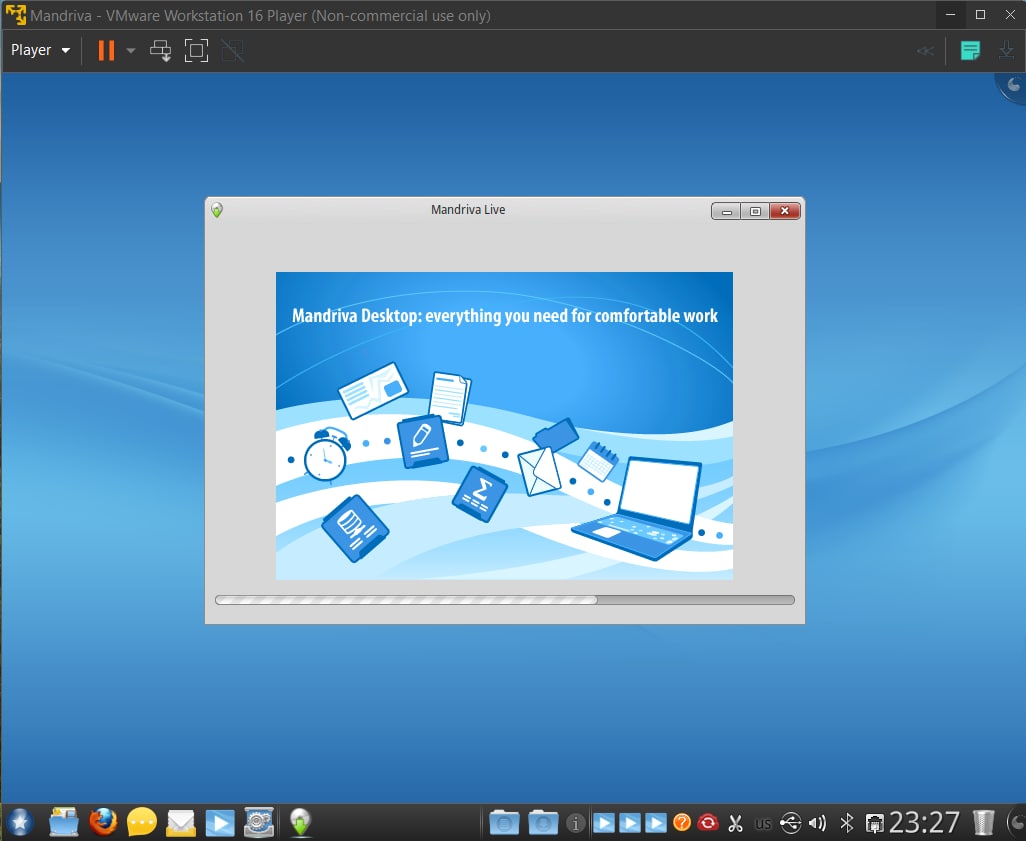The height and width of the screenshot is (841, 1026).
Task: Click the installation progress bar
Action: pos(504,599)
